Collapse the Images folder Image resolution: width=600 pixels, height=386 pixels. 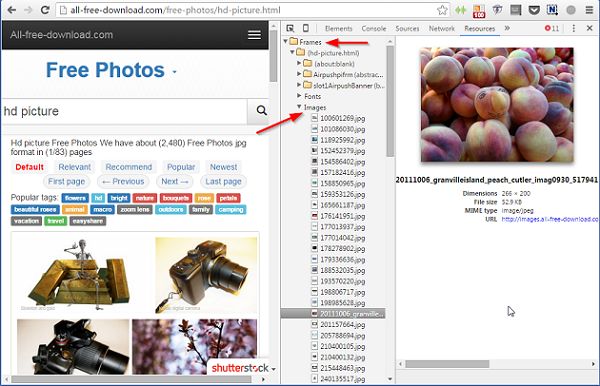tap(299, 107)
